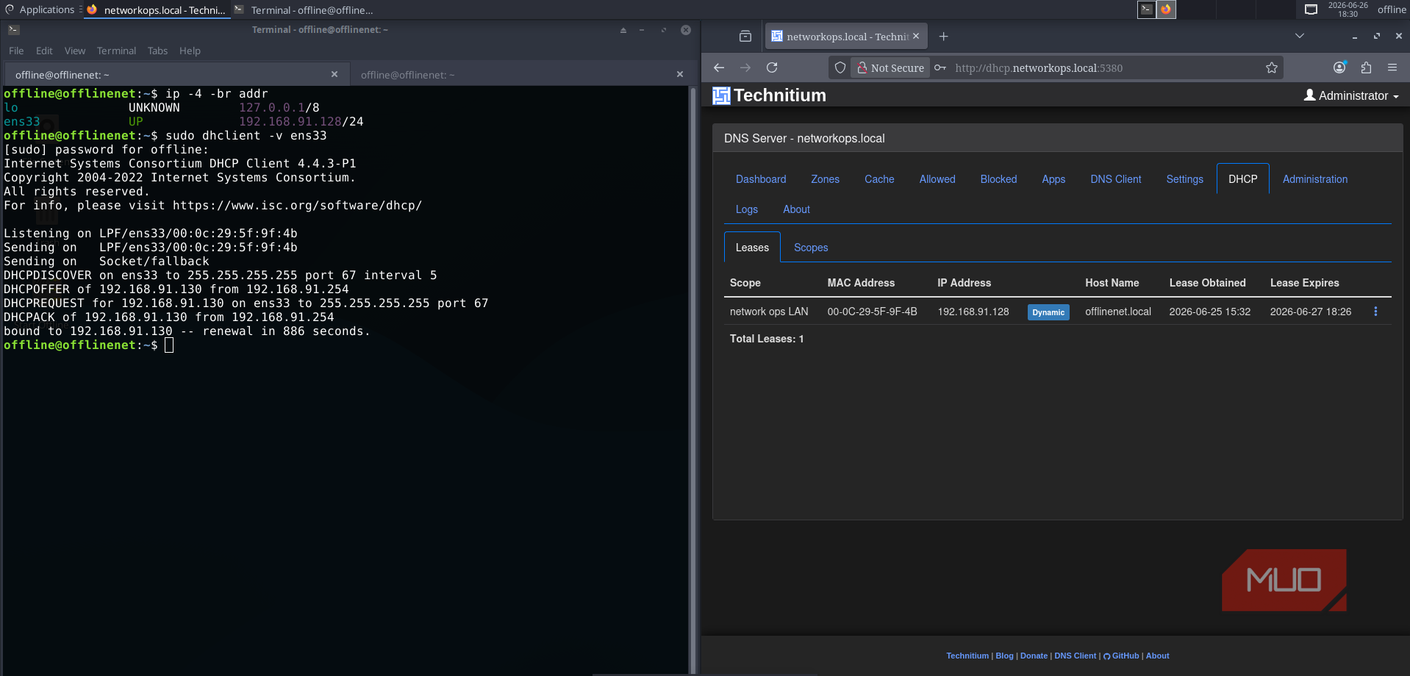Open the About footer link
This screenshot has width=1410, height=676.
(1157, 656)
